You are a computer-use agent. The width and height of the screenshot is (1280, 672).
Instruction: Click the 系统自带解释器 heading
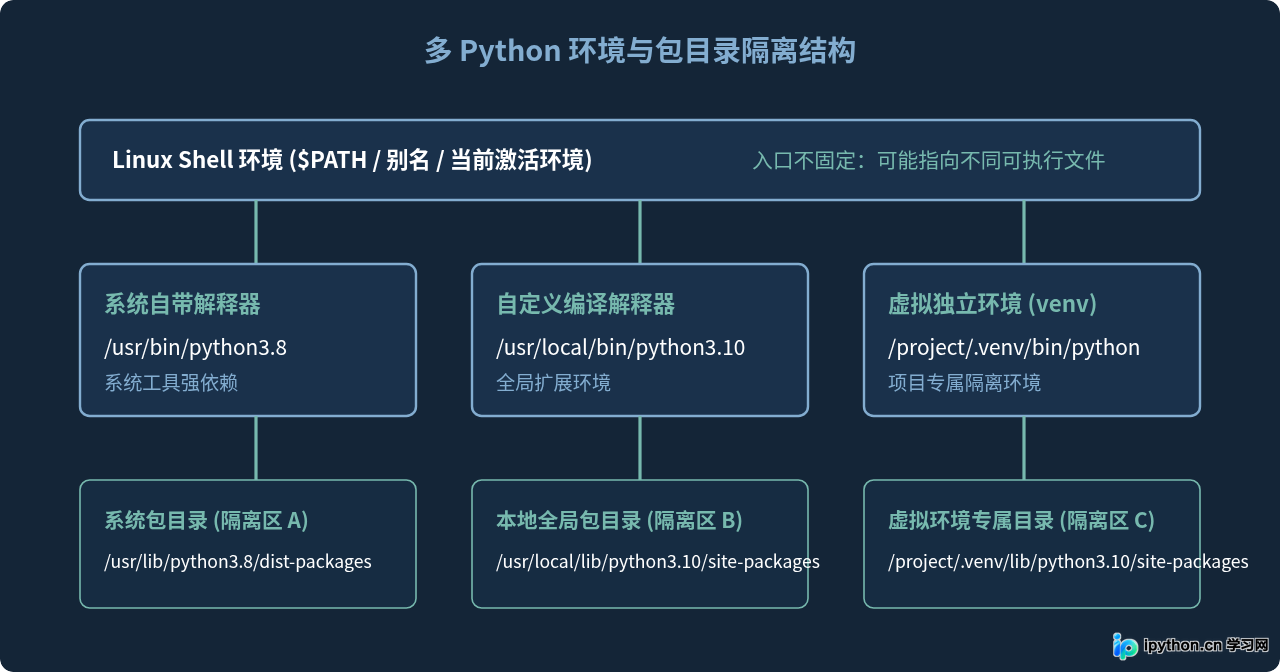pos(183,304)
